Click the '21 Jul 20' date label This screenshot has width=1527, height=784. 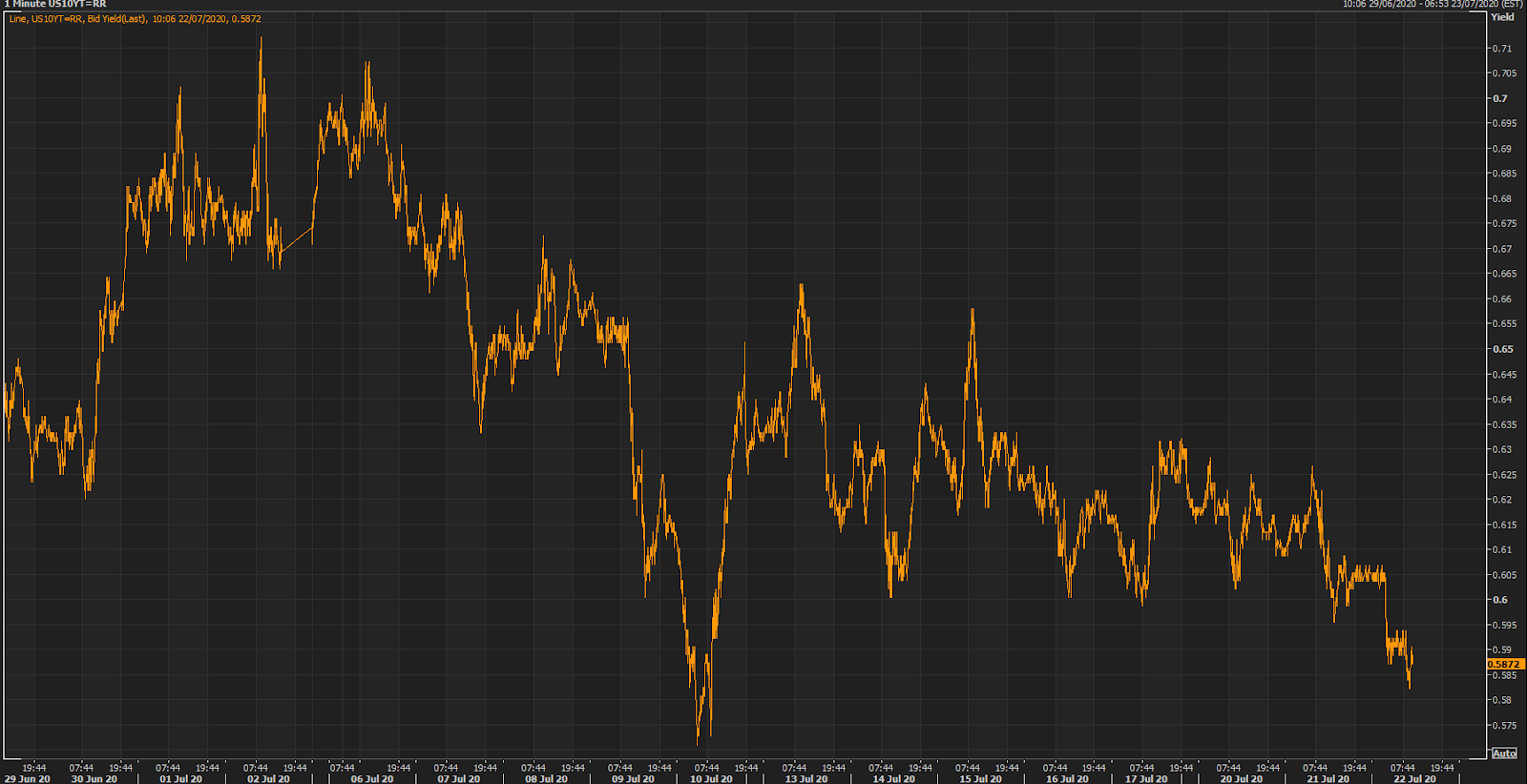[x=1328, y=778]
